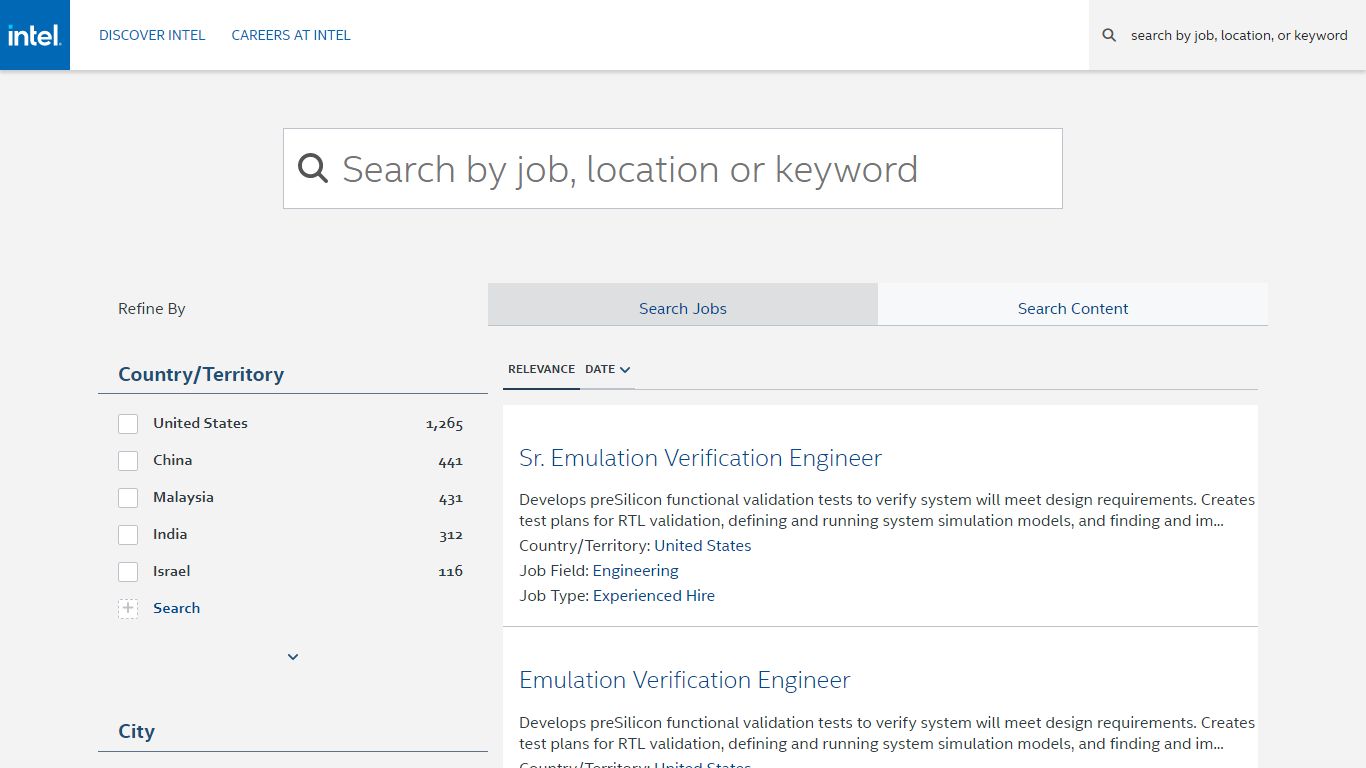Click the Engineering job field link
The width and height of the screenshot is (1366, 768).
pos(636,571)
